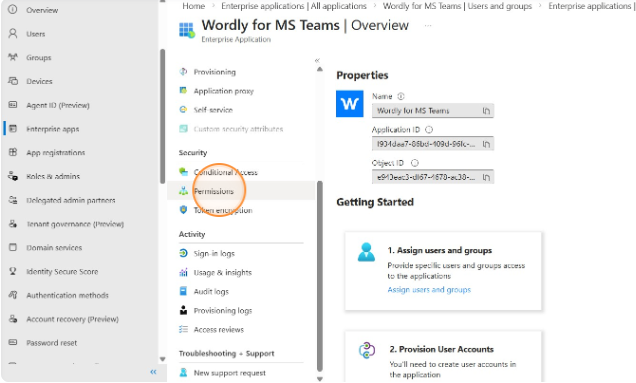636x383 pixels.
Task: Click the Identity Secure Score trophy icon
Action: click(13, 271)
